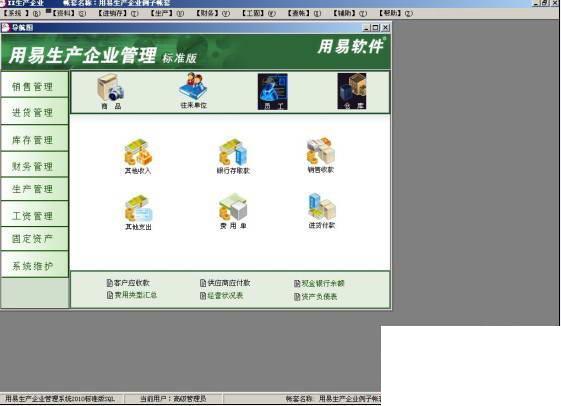This screenshot has height=406, width=561.
Task: Open the 现金银行余额 report link
Action: 319,283
